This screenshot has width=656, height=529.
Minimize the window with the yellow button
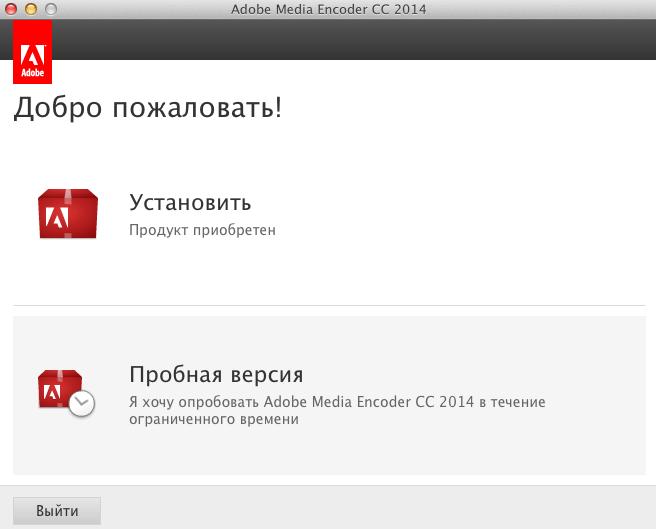tap(31, 9)
